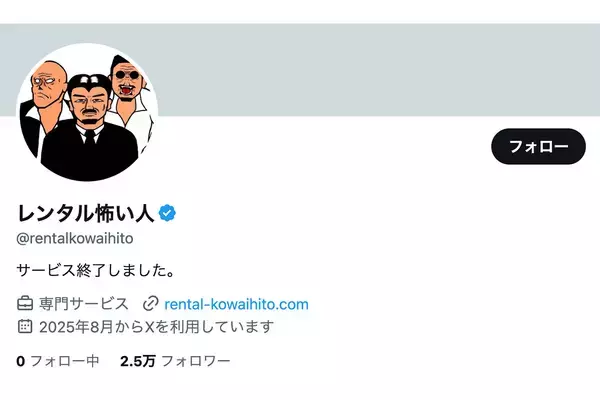Click the calendar icon beside join date
This screenshot has height=400, width=600.
[25, 326]
